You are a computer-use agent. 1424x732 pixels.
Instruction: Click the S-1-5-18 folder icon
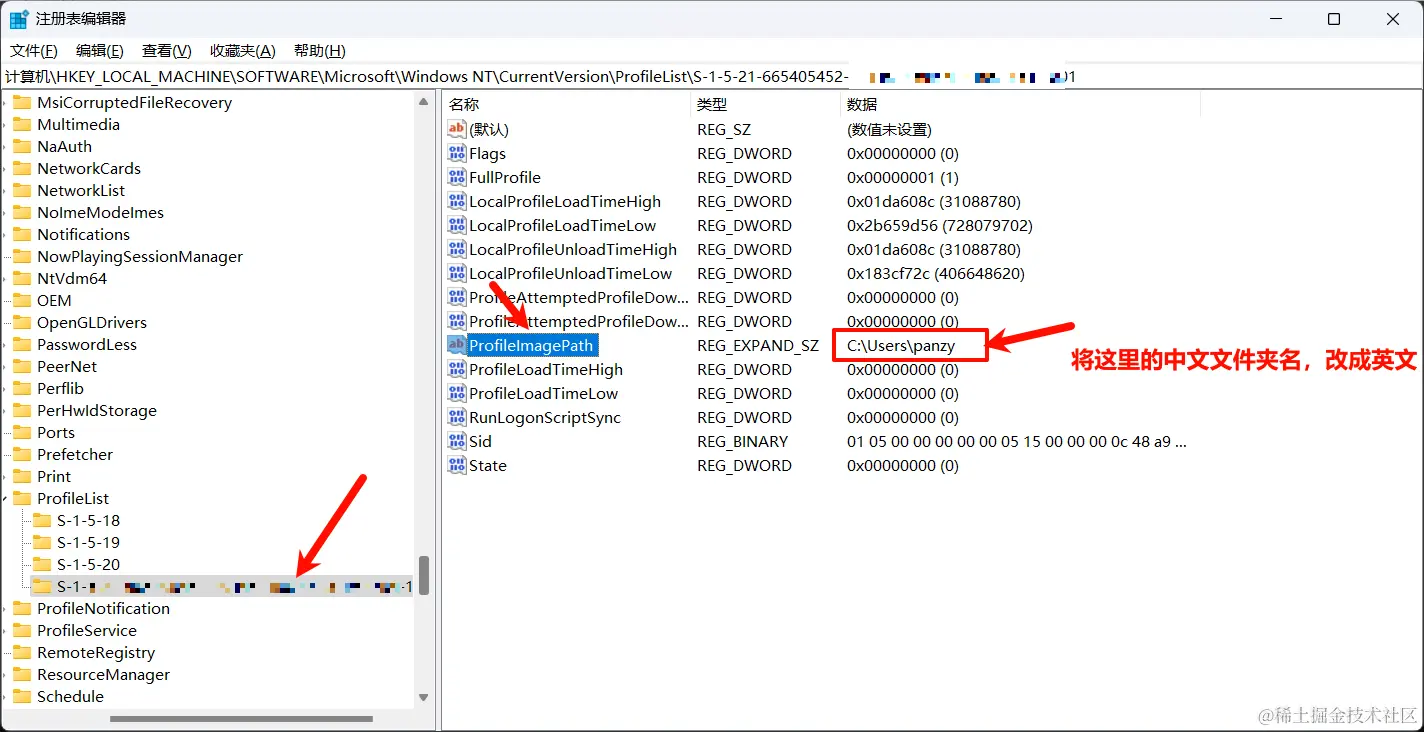42,520
